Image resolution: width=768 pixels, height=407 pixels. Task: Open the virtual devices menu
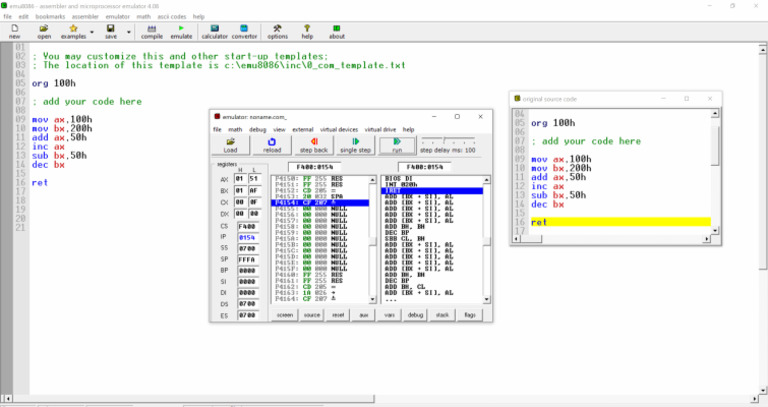(x=339, y=130)
